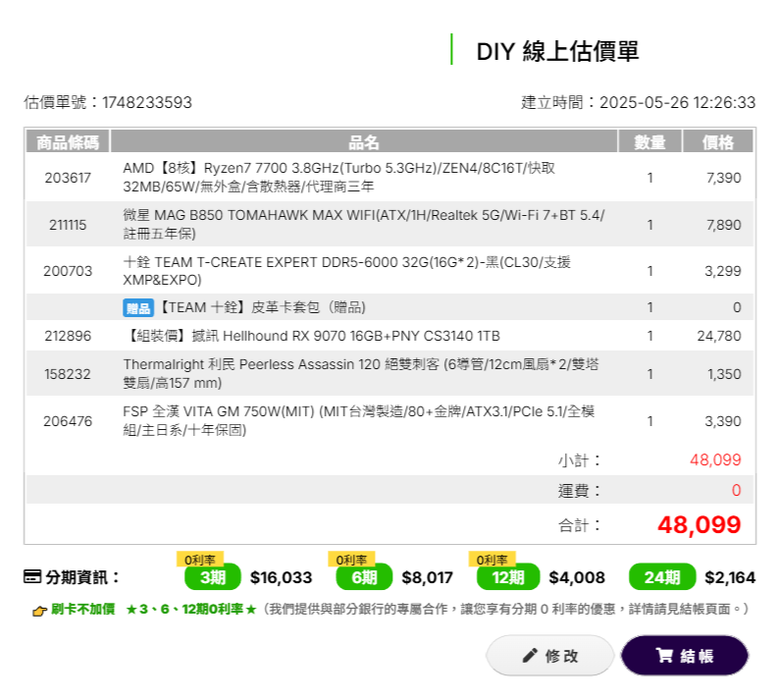Click the blue 贈品 badge
Image resolution: width=780 pixels, height=700 pixels.
(138, 308)
